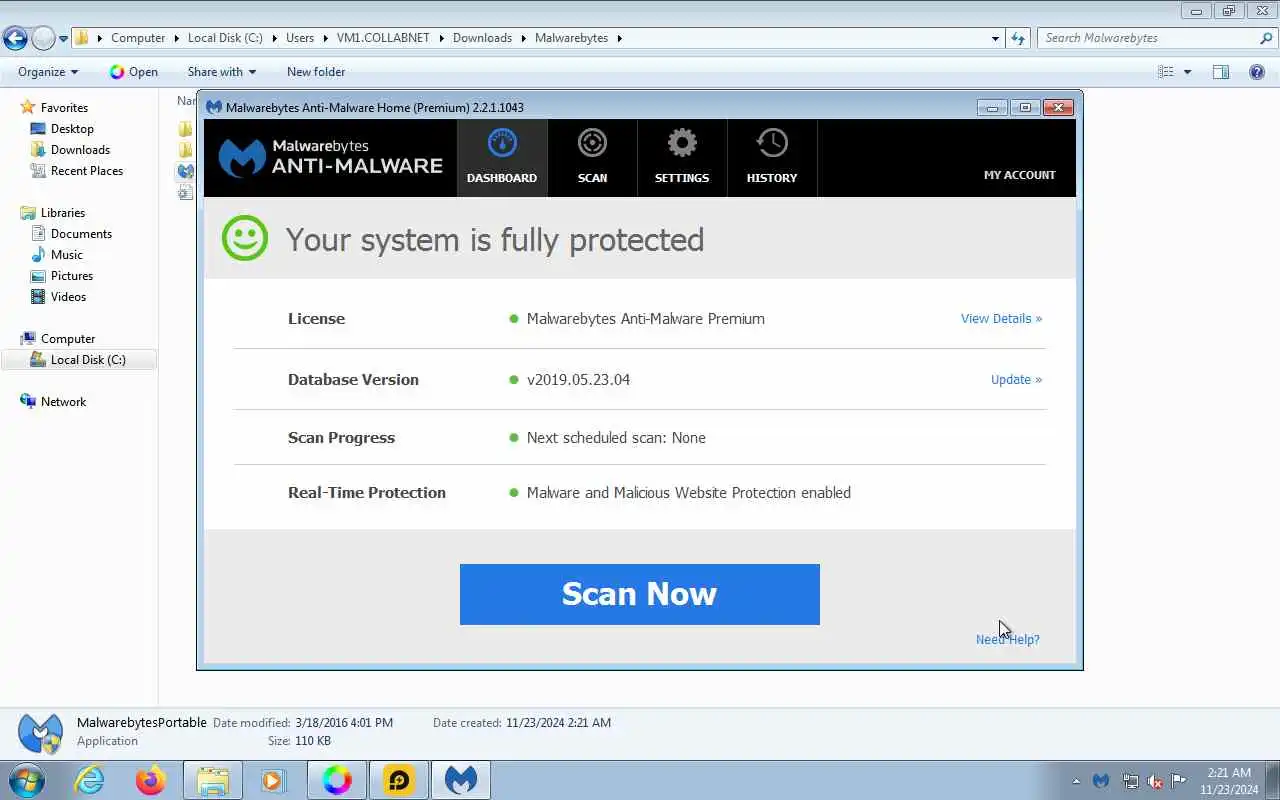Viewport: 1280px width, 800px height.
Task: Select Computer in the address breadcrumb
Action: pyautogui.click(x=138, y=38)
